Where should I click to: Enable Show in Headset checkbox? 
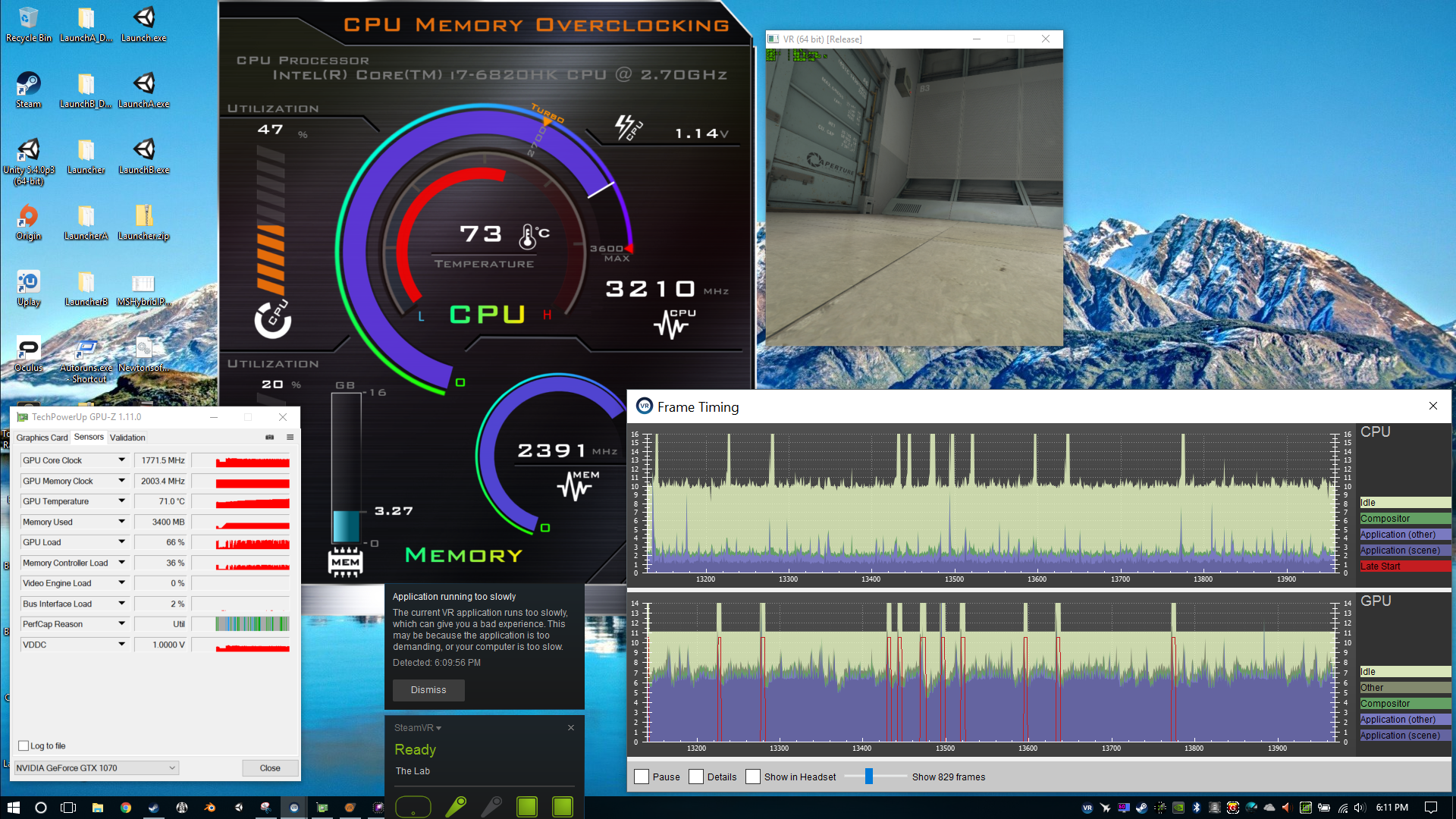[753, 777]
